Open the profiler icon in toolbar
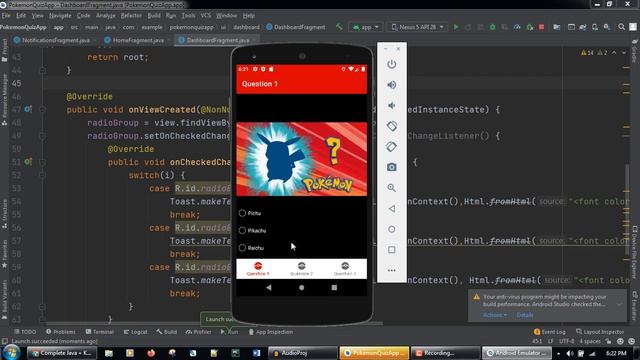 [517, 27]
